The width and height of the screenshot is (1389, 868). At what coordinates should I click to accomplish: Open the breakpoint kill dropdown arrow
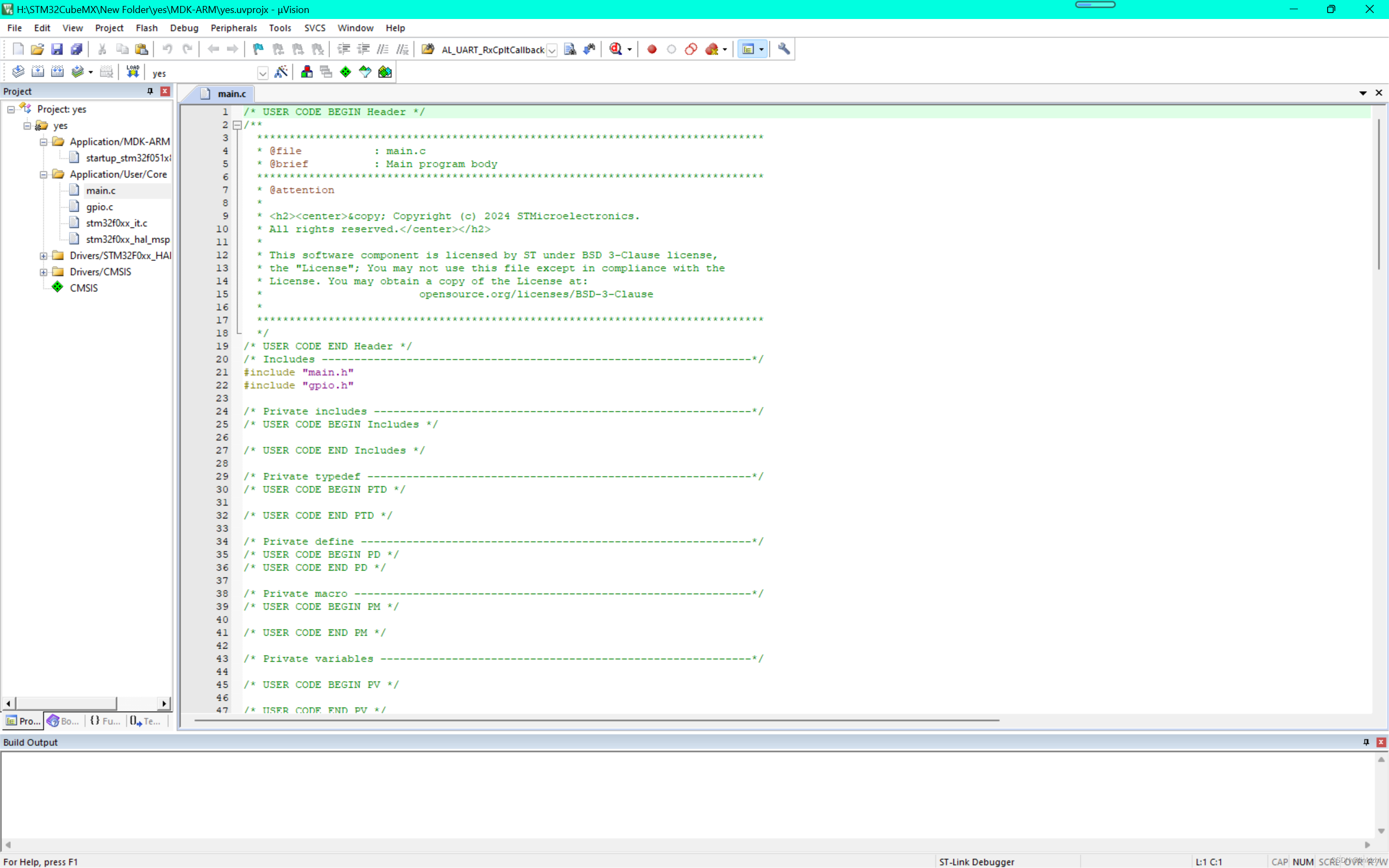[x=725, y=49]
